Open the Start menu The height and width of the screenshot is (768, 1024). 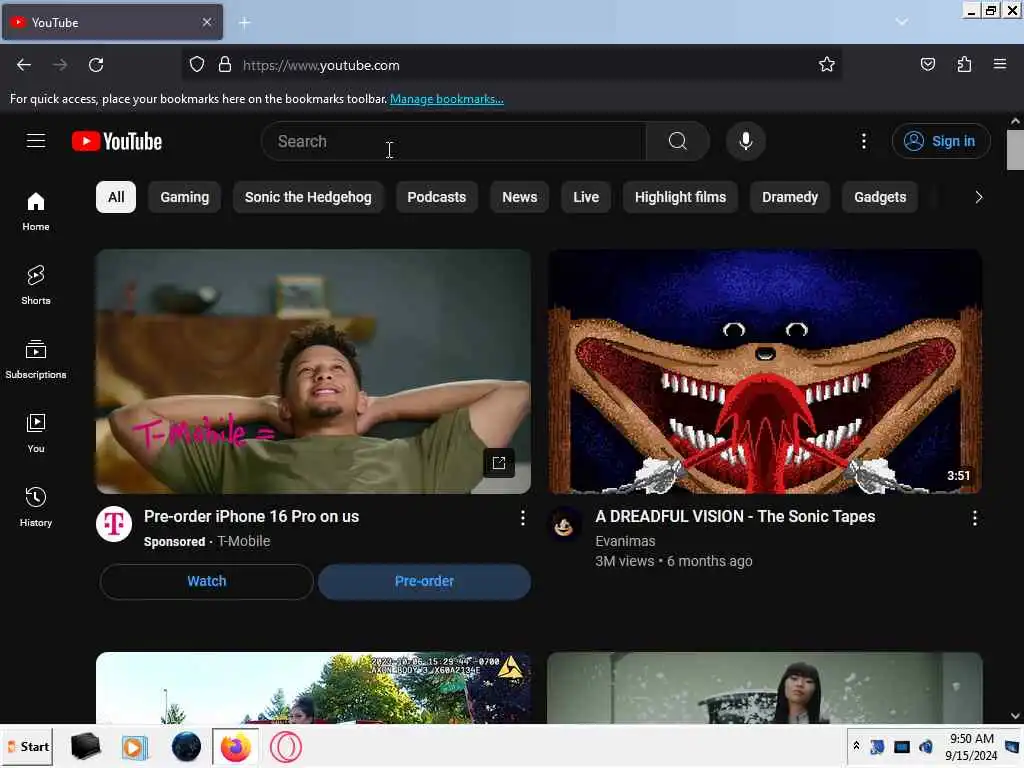[x=29, y=746]
